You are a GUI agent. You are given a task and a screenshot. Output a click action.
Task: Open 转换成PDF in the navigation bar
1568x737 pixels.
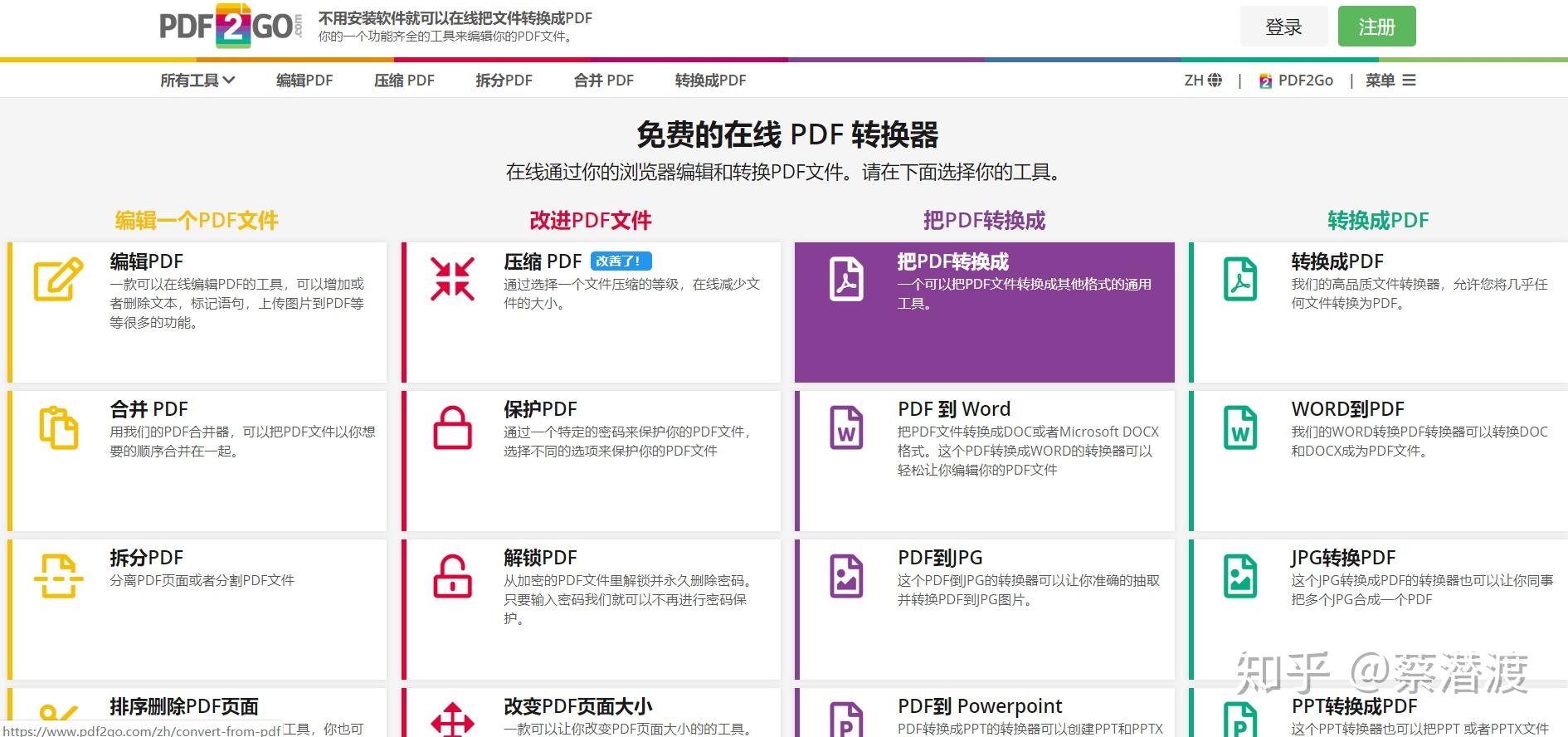pos(710,81)
